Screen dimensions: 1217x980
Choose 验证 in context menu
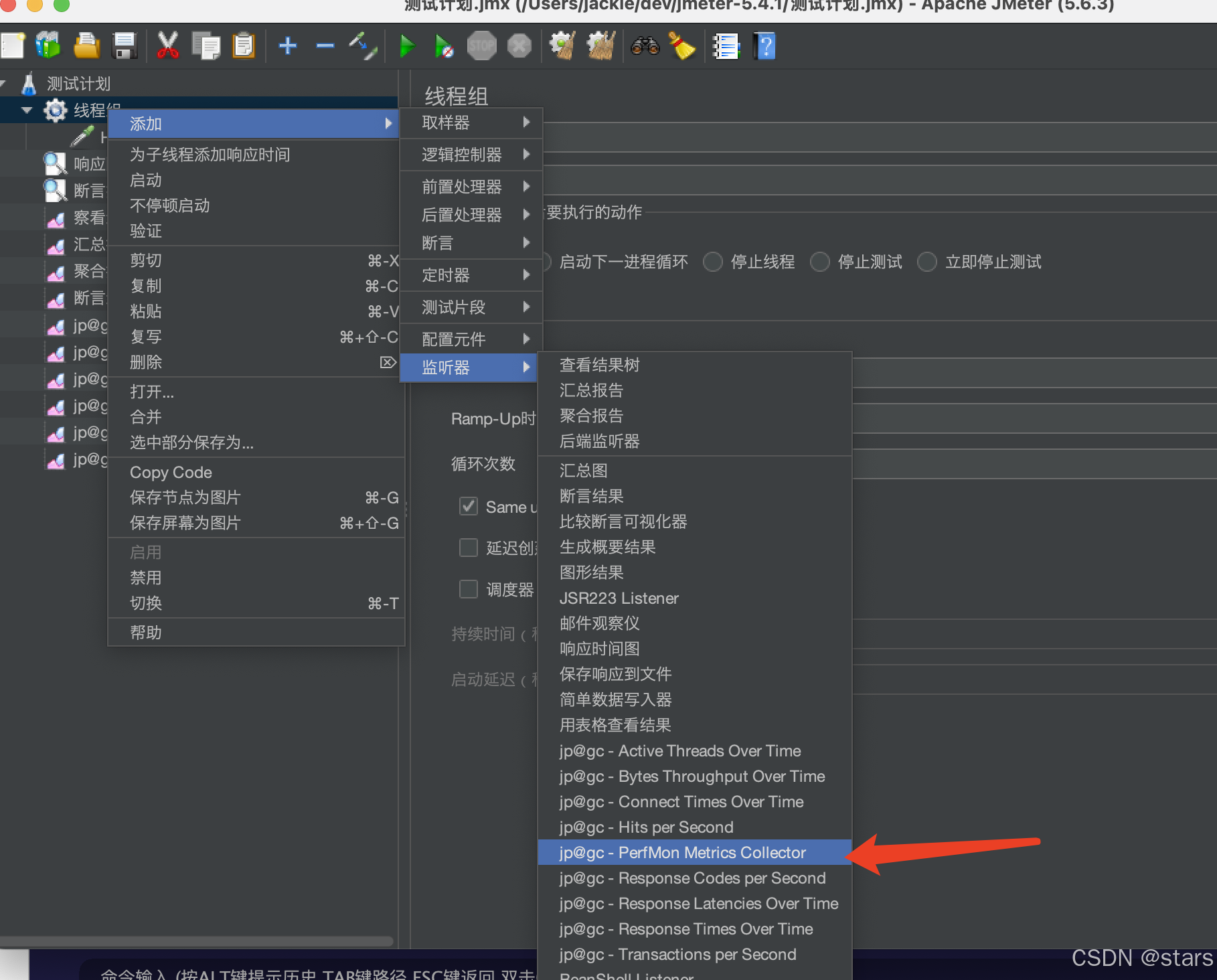[x=256, y=231]
